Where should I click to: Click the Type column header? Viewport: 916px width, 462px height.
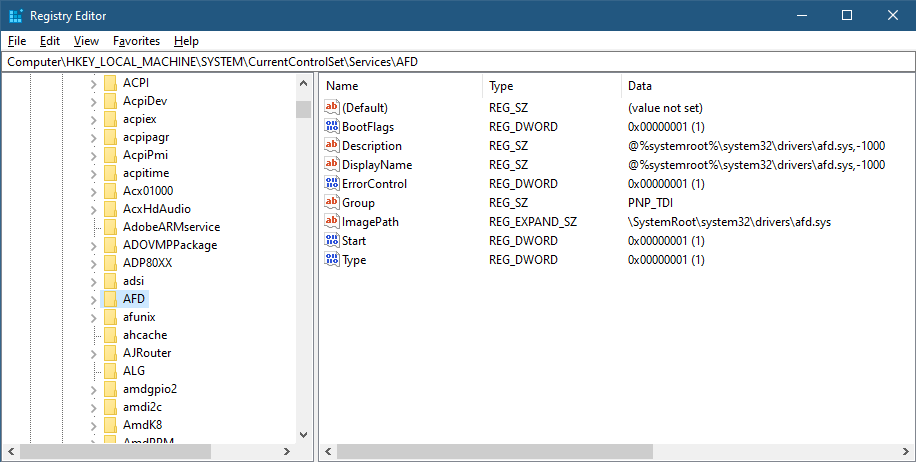pyautogui.click(x=550, y=86)
